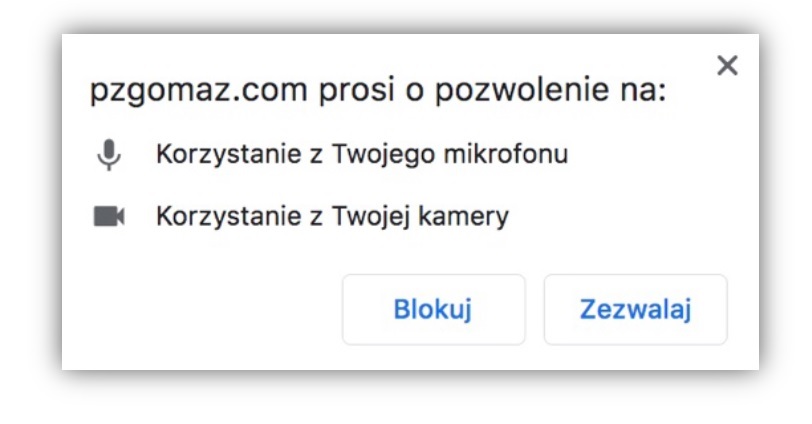Close the permission prompt with the X
This screenshot has height=424, width=812.
tap(727, 67)
